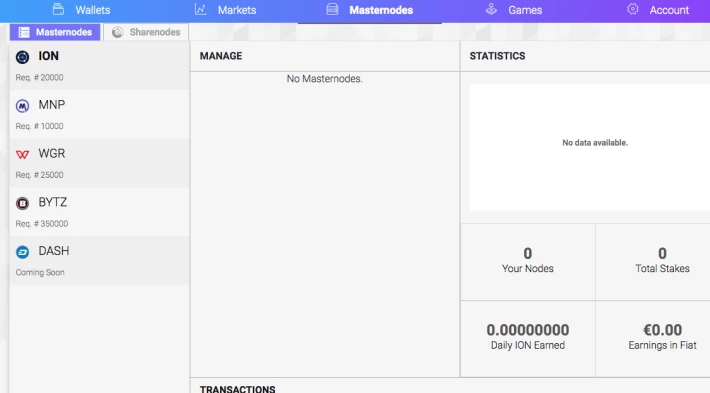The image size is (710, 393).
Task: Click the 'Req. # 350000' text
Action: tap(42, 224)
